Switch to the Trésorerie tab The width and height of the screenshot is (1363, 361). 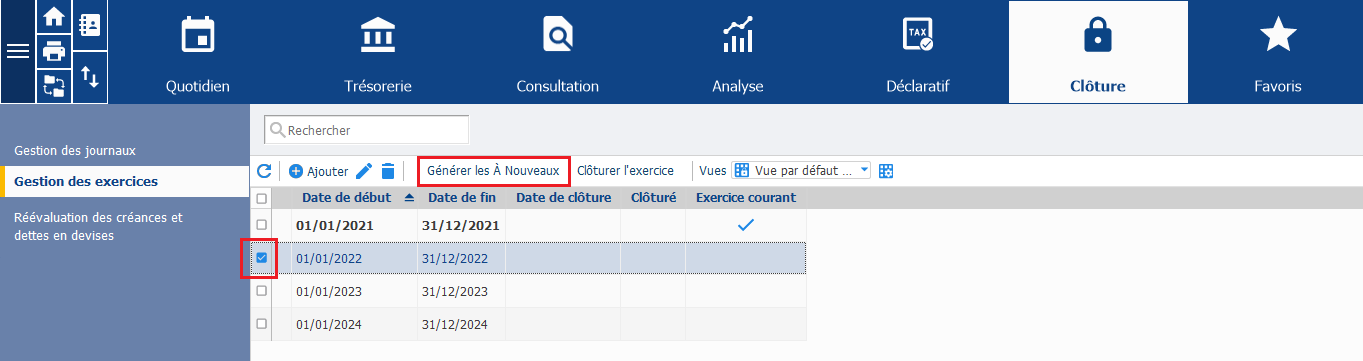[378, 52]
